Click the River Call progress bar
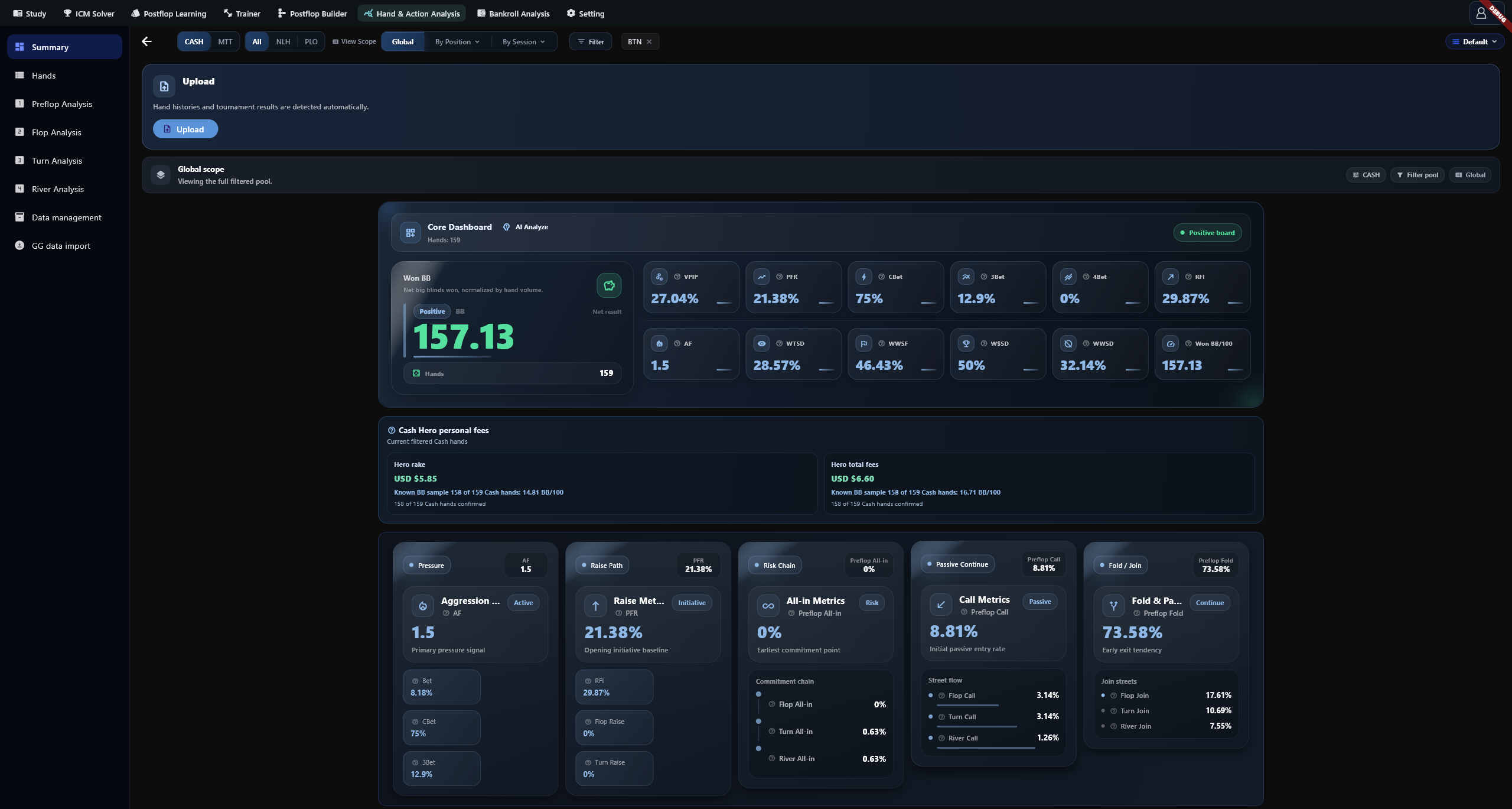 tap(986, 748)
